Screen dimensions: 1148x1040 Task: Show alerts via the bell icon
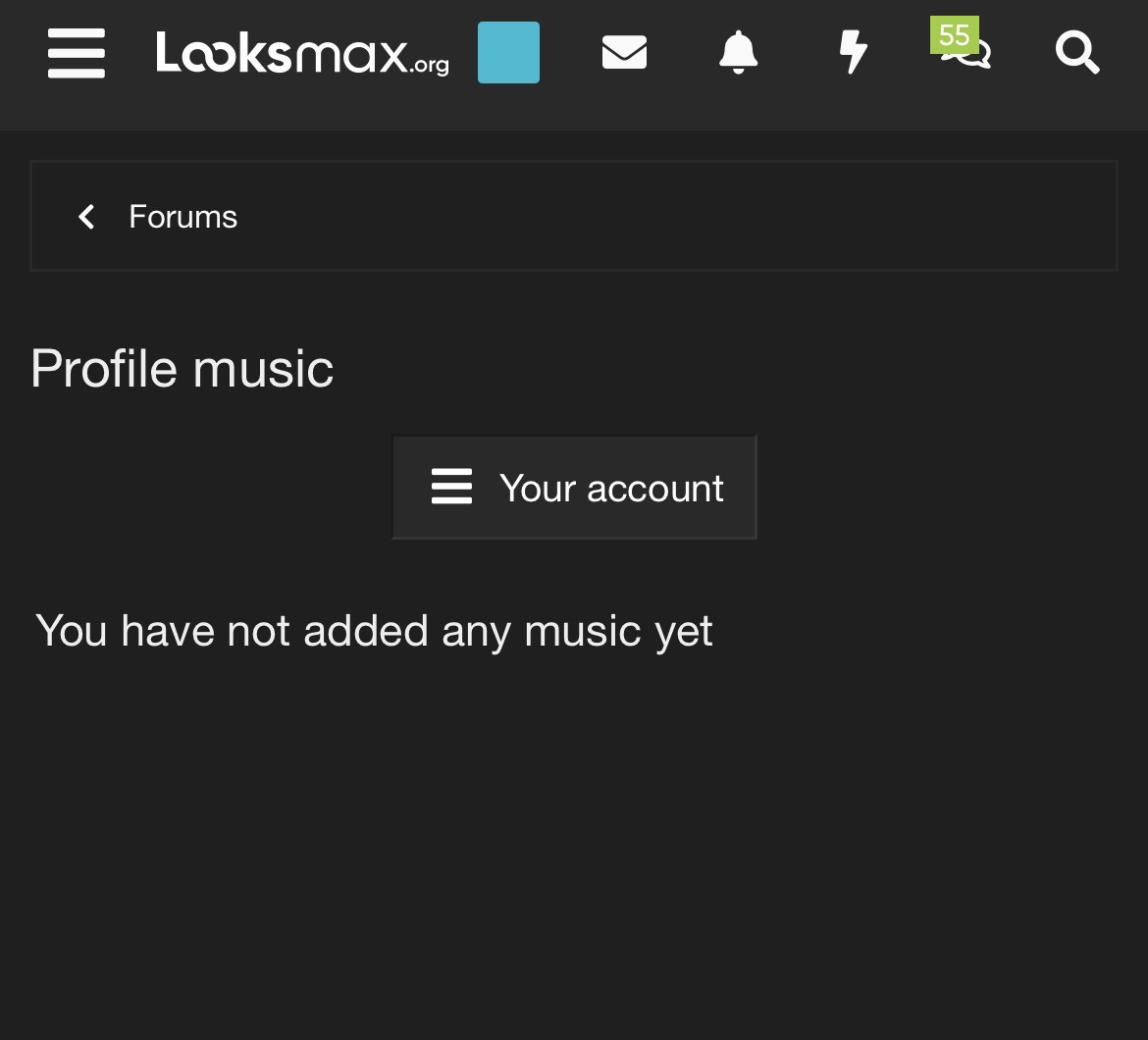click(x=738, y=53)
